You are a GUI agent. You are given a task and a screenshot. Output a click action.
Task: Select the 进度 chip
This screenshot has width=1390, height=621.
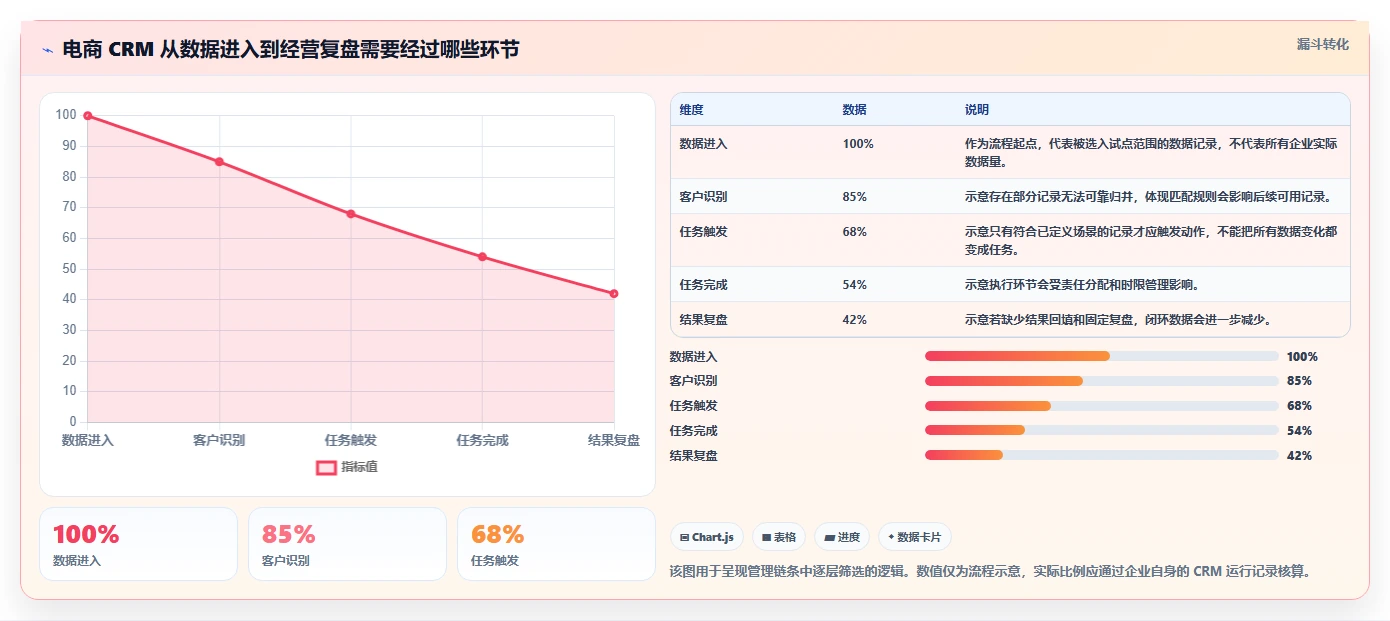point(842,537)
